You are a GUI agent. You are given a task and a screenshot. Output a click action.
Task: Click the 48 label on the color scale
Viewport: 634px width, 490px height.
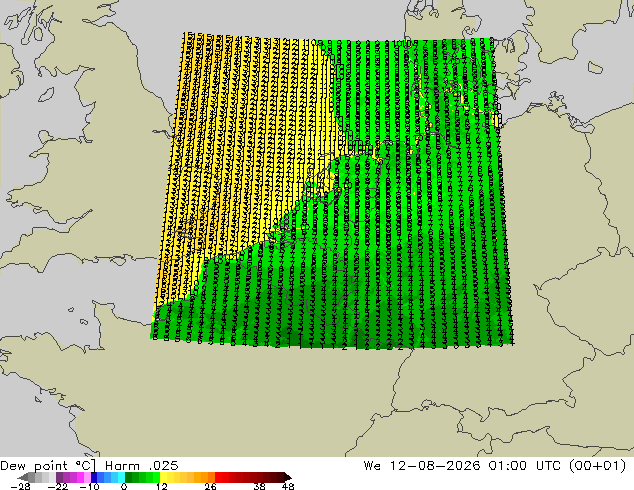(x=288, y=486)
